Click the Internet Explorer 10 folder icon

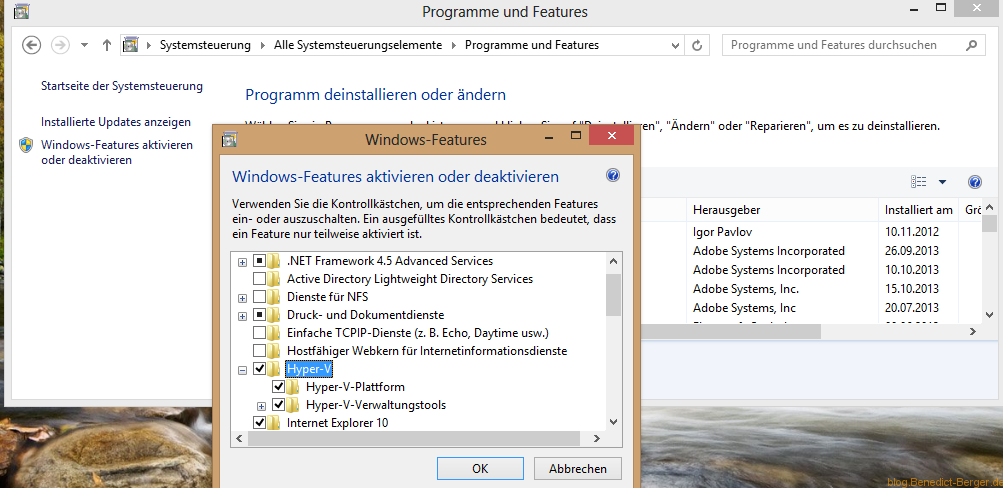(x=274, y=423)
